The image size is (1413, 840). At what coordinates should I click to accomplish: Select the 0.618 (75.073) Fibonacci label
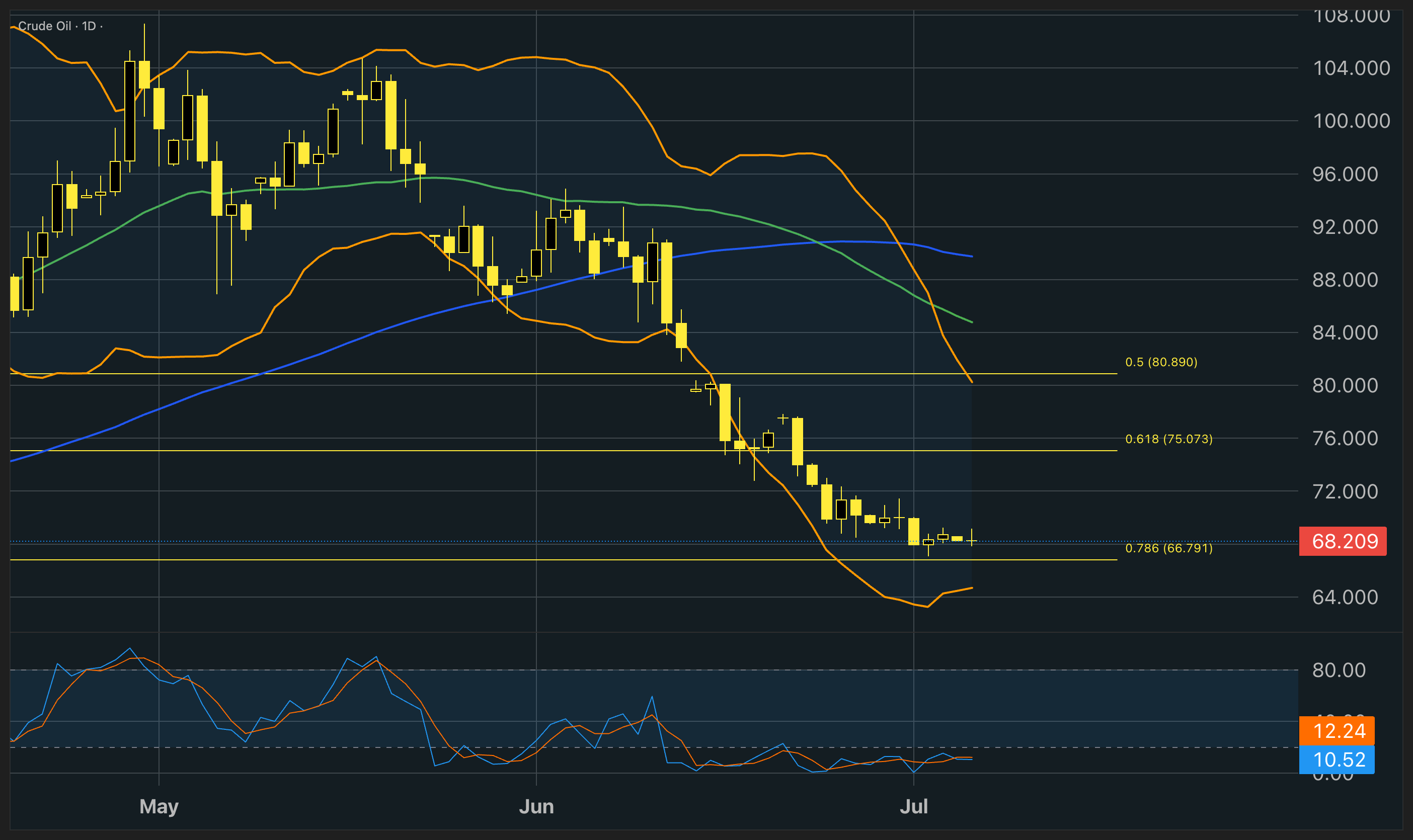click(1169, 439)
